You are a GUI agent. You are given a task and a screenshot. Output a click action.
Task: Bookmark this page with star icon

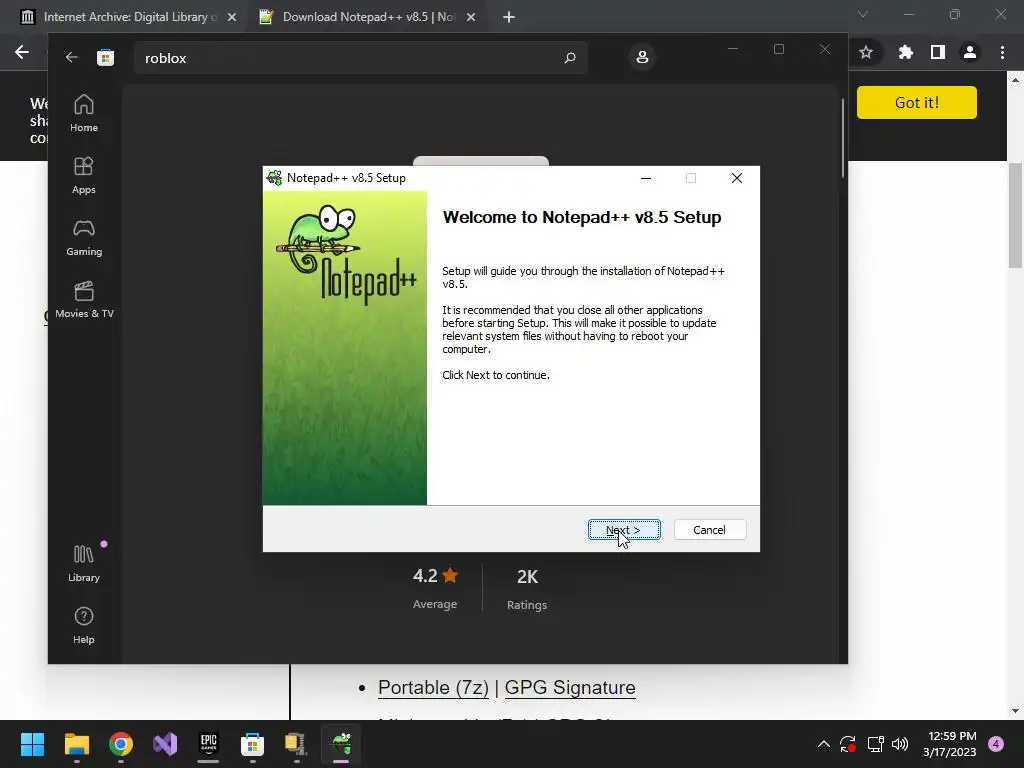click(x=866, y=52)
